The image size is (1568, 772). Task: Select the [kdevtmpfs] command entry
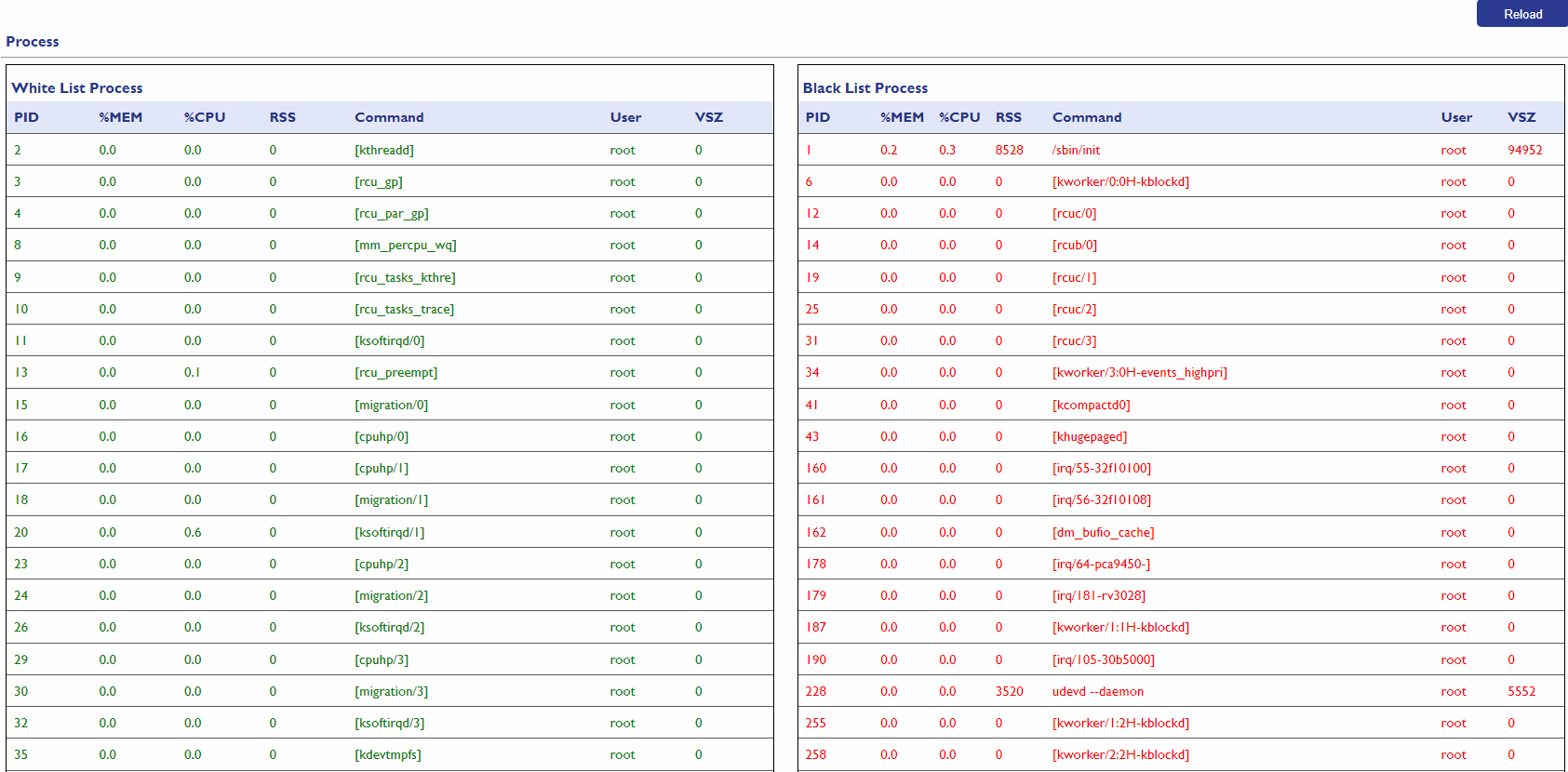pos(388,755)
